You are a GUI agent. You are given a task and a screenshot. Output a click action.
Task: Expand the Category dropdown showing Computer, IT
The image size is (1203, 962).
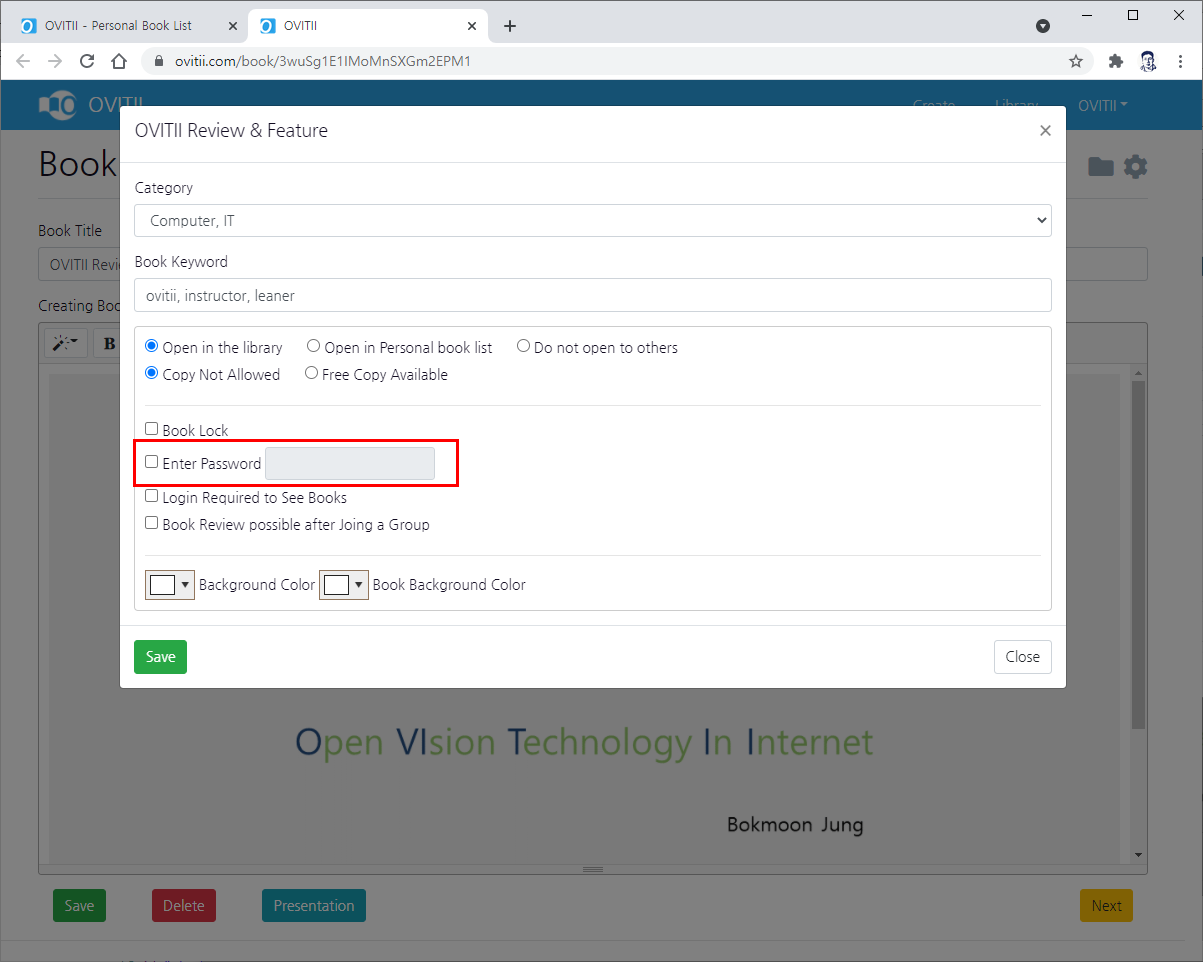pyautogui.click(x=593, y=220)
